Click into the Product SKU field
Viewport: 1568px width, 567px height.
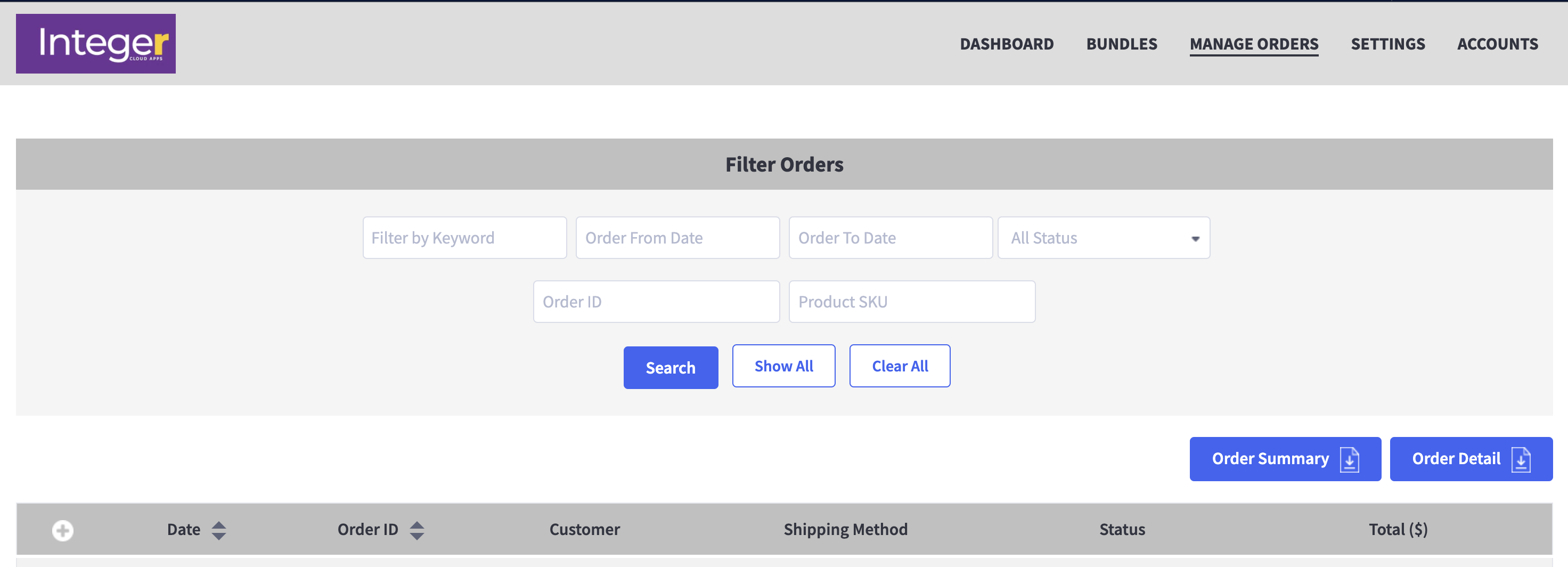912,302
